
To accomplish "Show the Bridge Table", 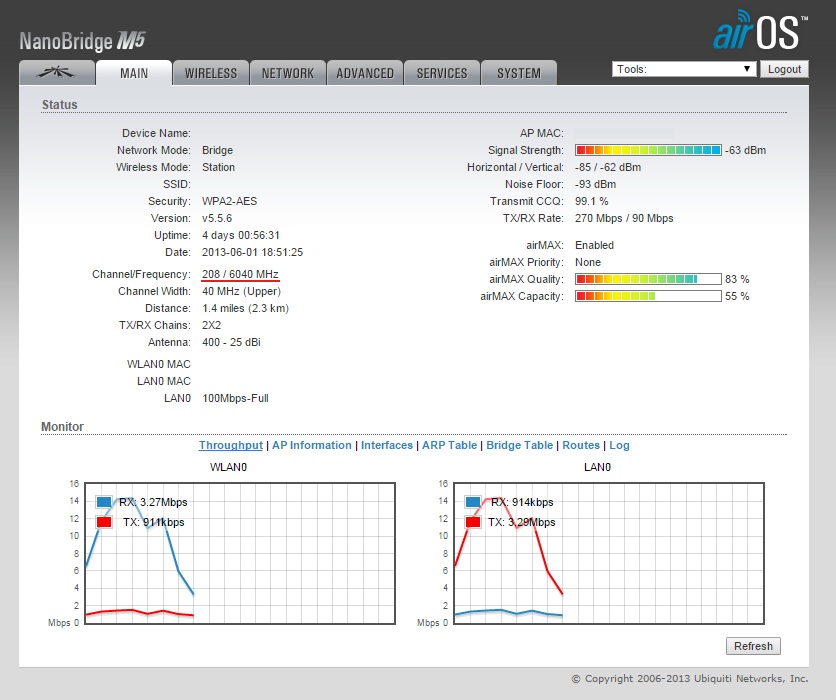I will point(520,445).
